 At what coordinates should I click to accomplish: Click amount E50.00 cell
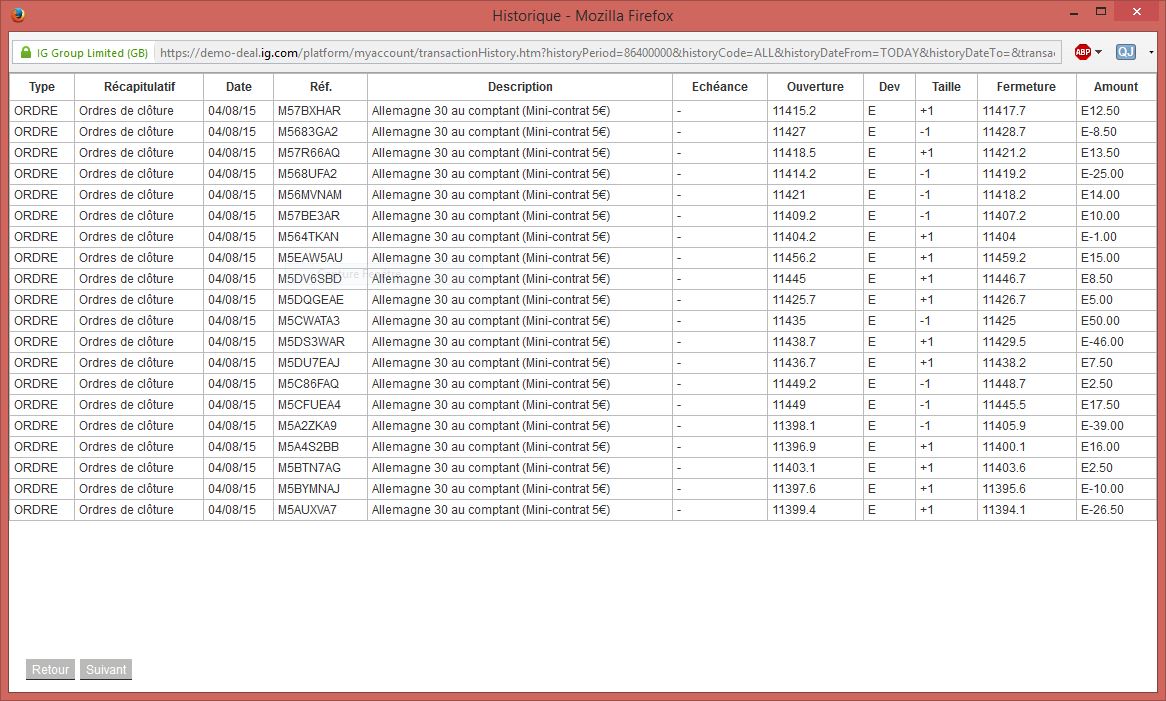pos(1116,320)
